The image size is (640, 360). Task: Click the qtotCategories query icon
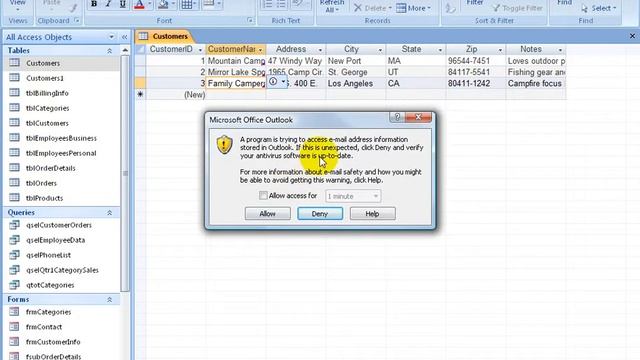(14, 284)
